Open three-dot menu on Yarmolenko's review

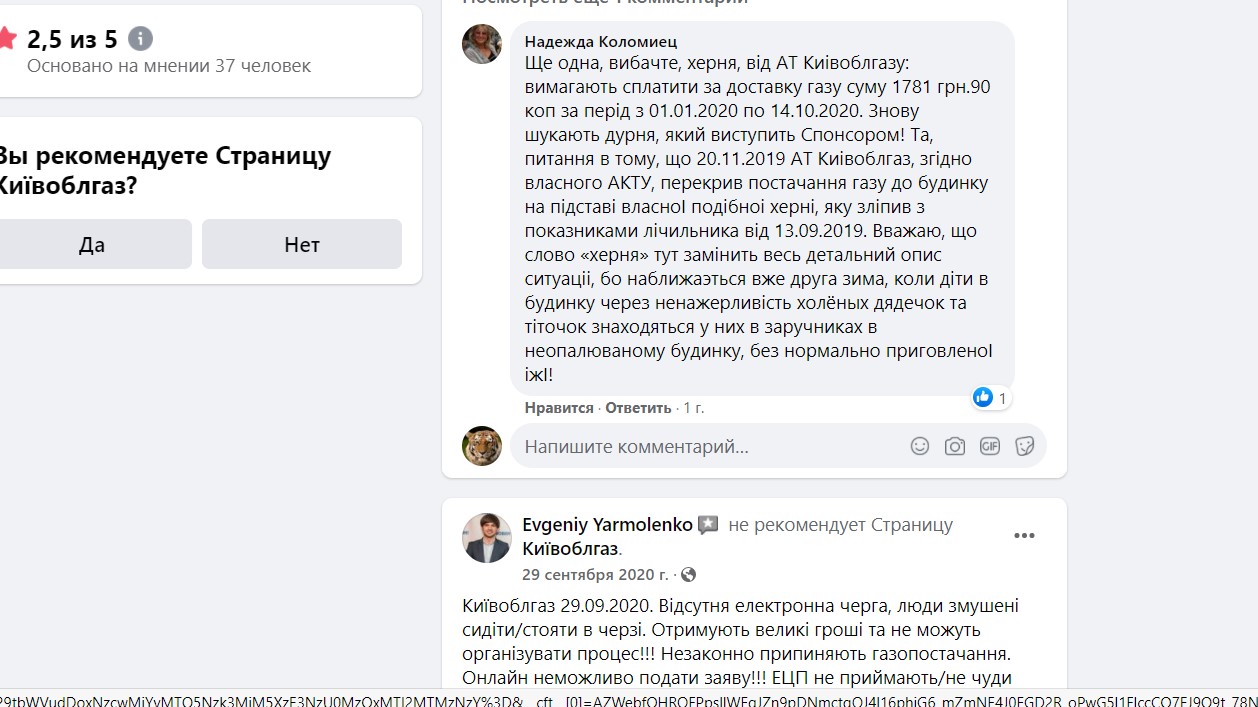point(1024,536)
